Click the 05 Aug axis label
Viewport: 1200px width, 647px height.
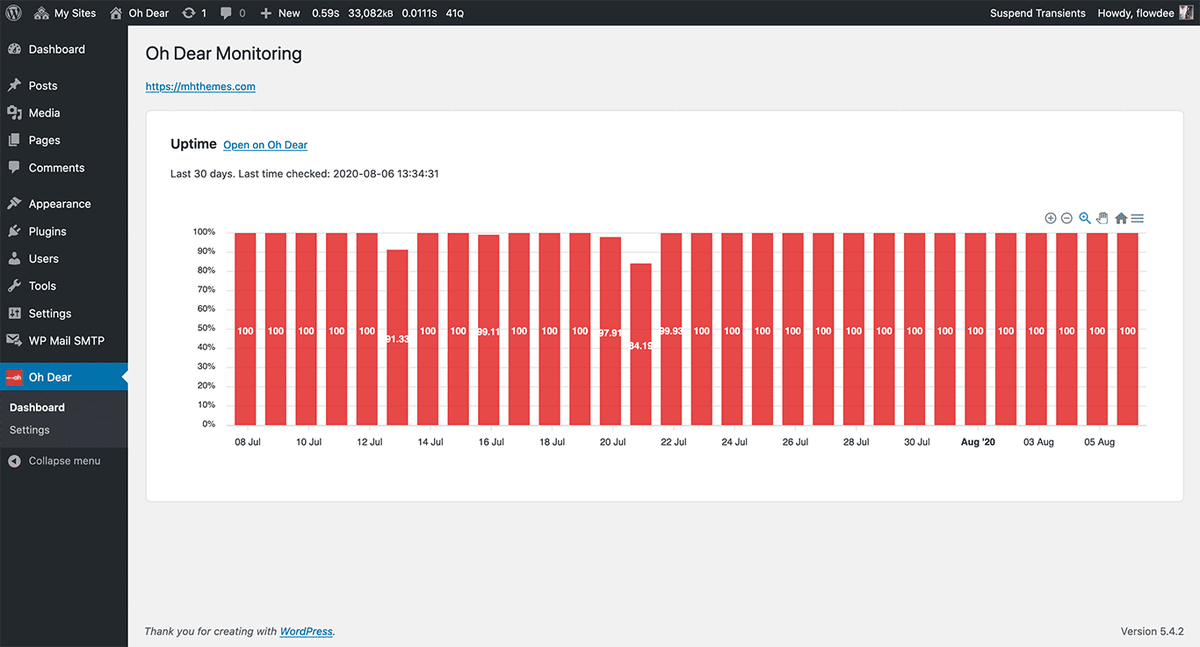1099,442
